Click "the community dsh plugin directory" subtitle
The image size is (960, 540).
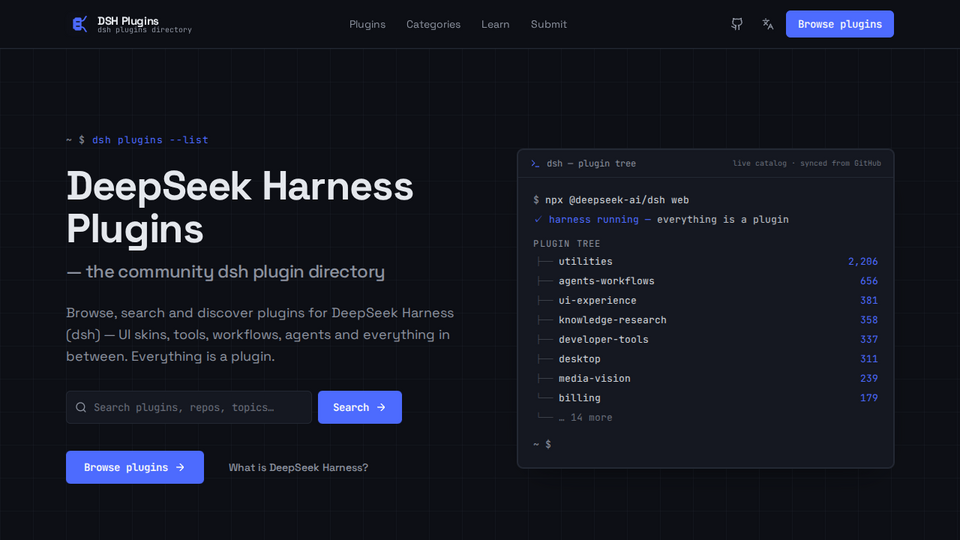point(235,272)
